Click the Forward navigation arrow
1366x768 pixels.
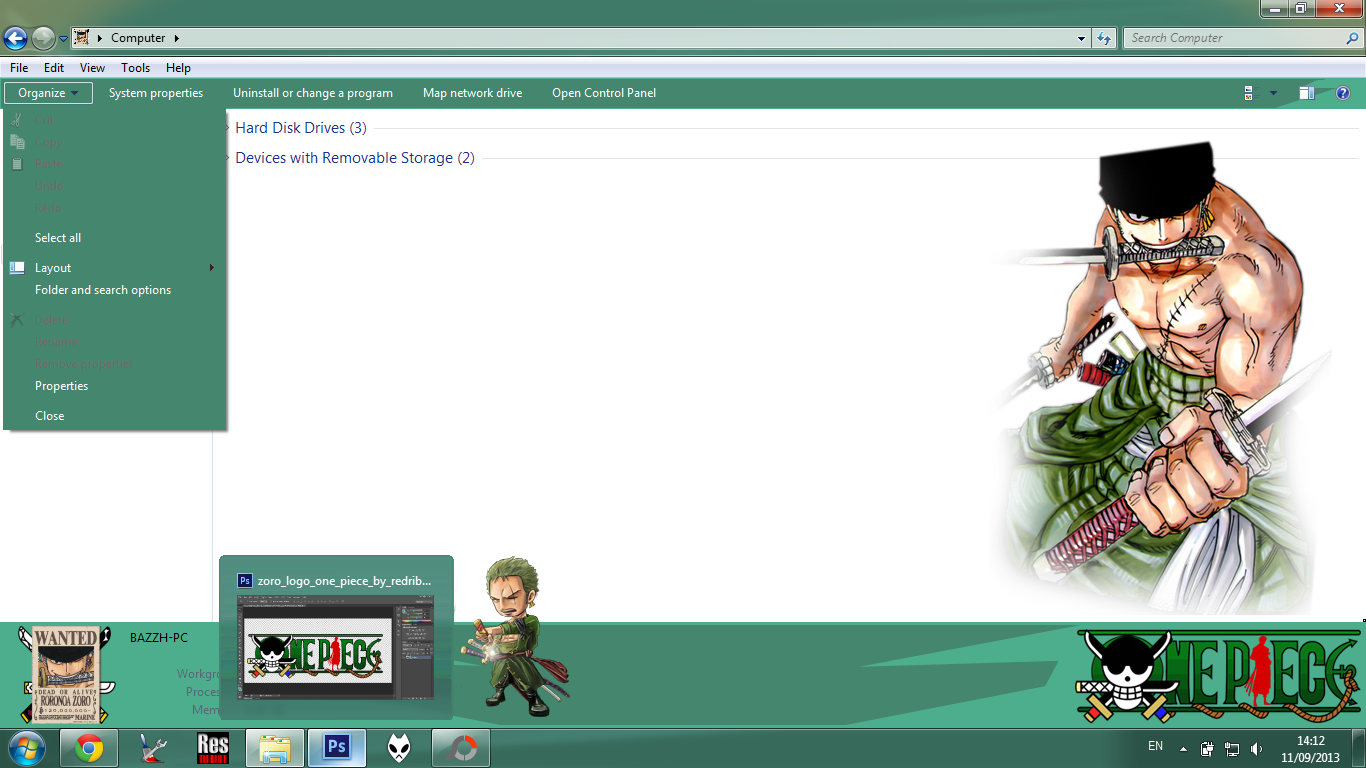pyautogui.click(x=43, y=38)
